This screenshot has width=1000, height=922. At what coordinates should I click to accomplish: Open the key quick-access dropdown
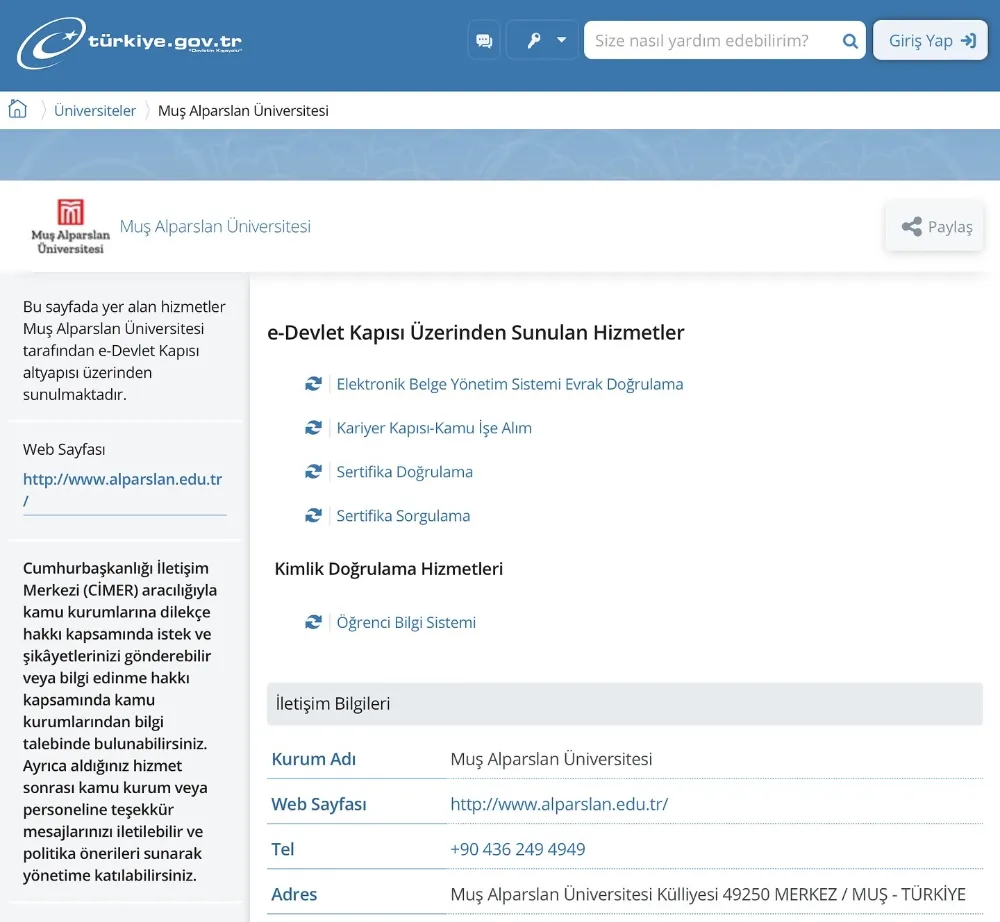tap(543, 41)
